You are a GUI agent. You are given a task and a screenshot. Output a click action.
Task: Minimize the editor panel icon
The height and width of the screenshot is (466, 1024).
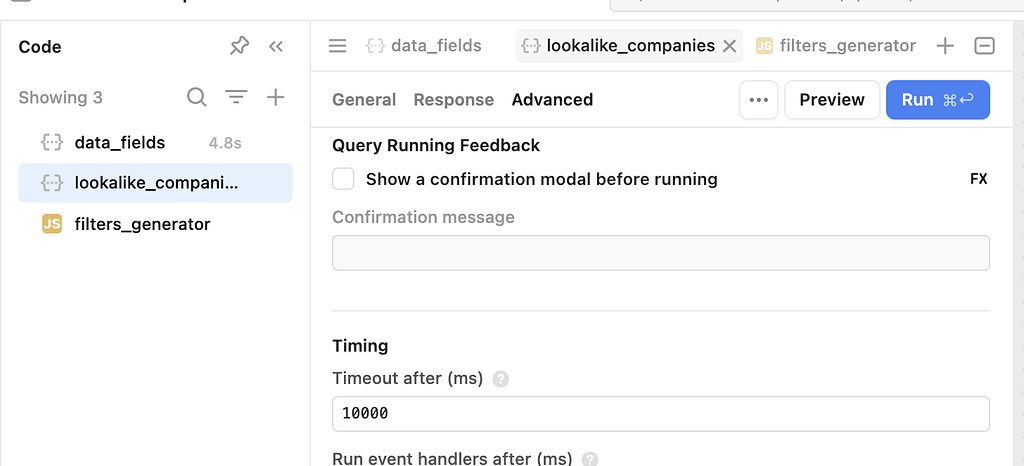[x=984, y=46]
